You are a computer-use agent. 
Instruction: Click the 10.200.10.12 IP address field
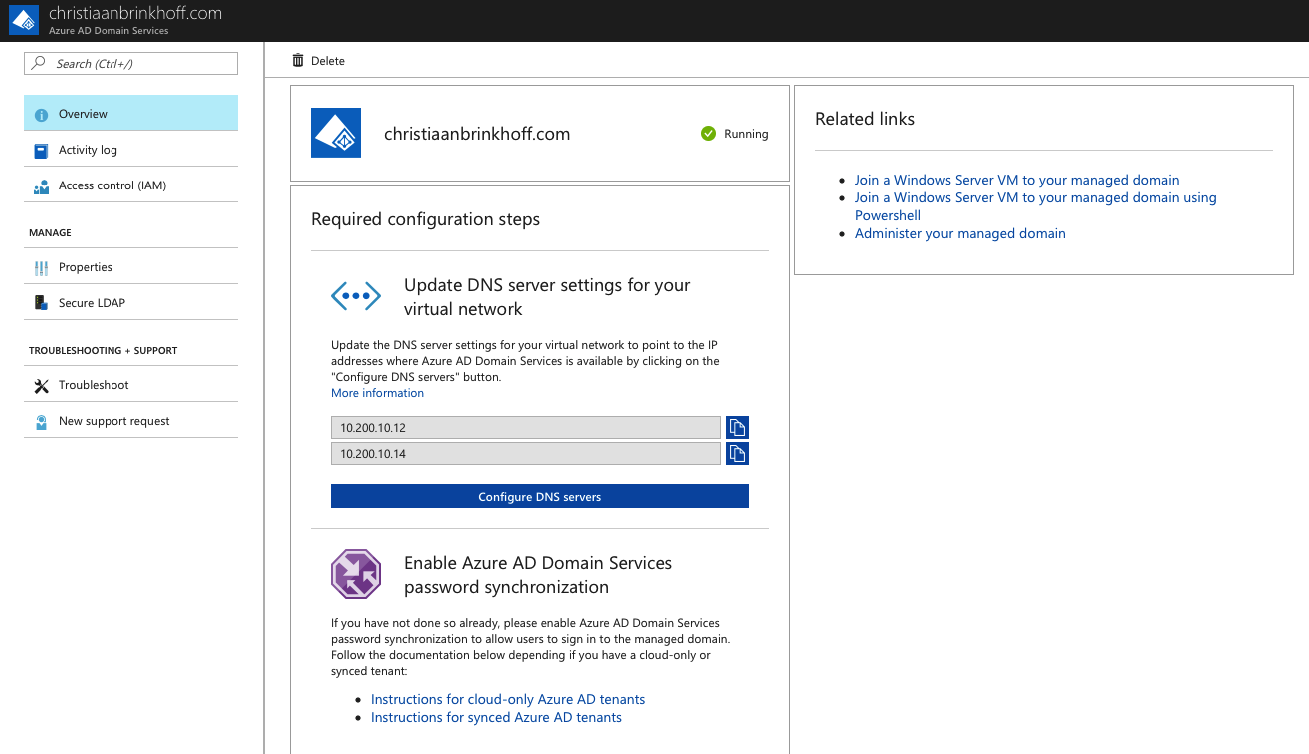tap(526, 428)
